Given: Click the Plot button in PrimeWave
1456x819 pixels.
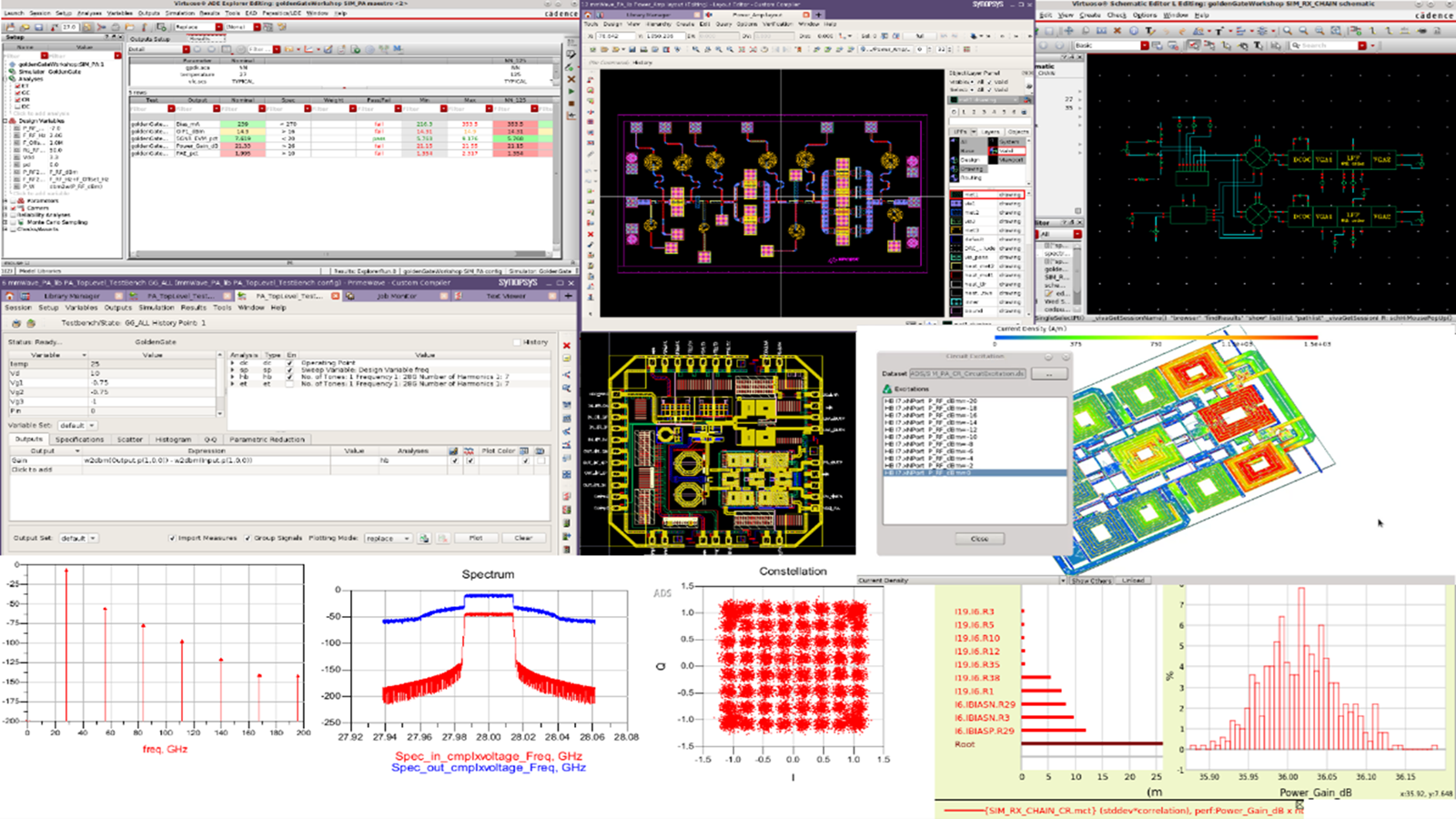Looking at the screenshot, I should click(x=475, y=538).
